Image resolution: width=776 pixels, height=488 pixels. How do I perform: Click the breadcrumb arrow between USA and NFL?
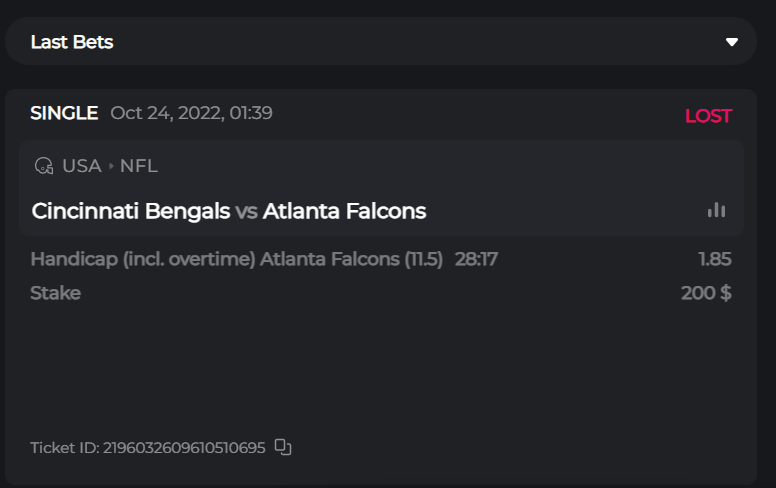tap(111, 166)
